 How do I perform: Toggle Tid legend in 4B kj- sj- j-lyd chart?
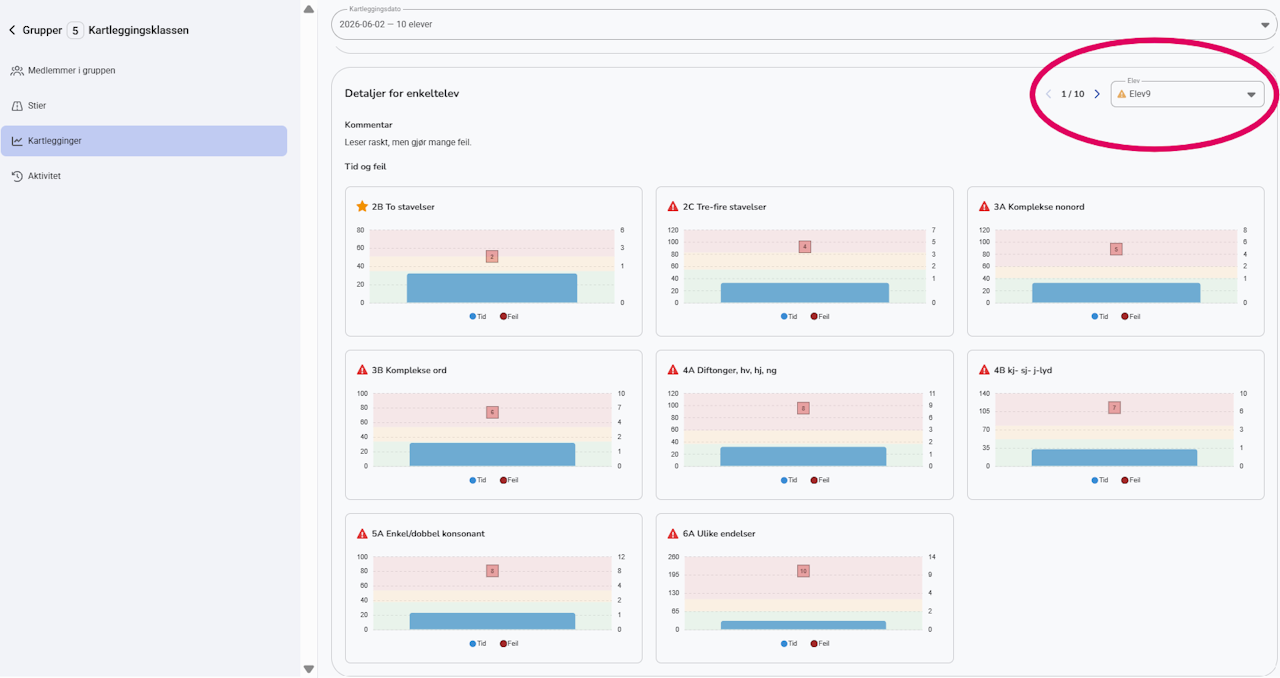pos(1100,480)
